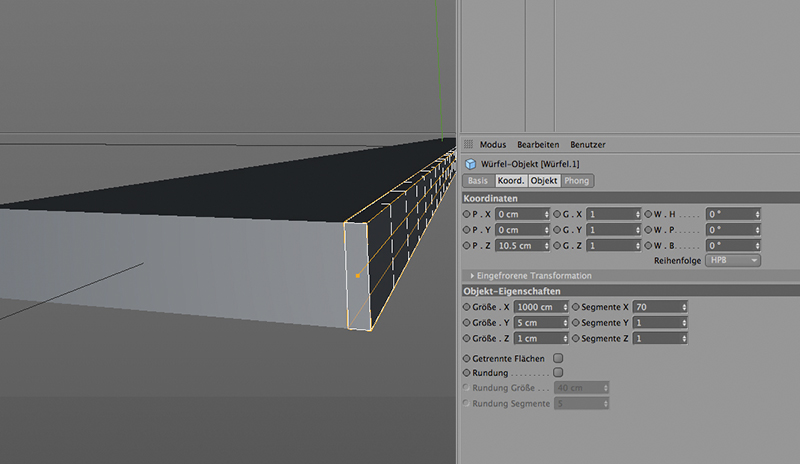The height and width of the screenshot is (464, 800).
Task: Expand the Eingefrorene Transformation section
Action: click(x=473, y=275)
